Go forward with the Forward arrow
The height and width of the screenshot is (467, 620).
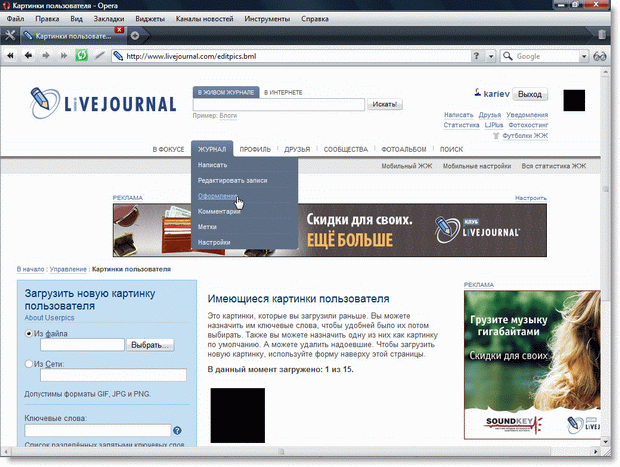tap(46, 56)
